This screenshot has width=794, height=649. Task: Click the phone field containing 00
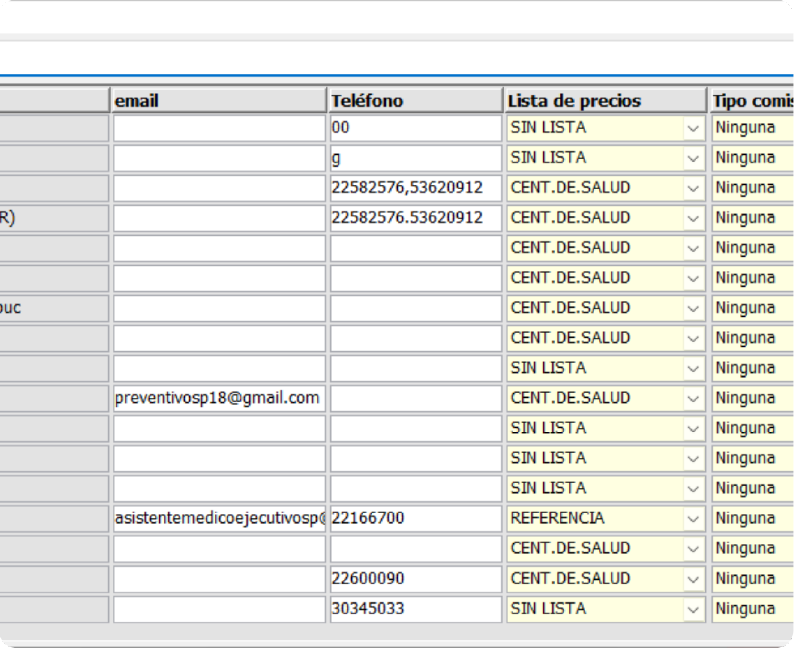point(415,128)
